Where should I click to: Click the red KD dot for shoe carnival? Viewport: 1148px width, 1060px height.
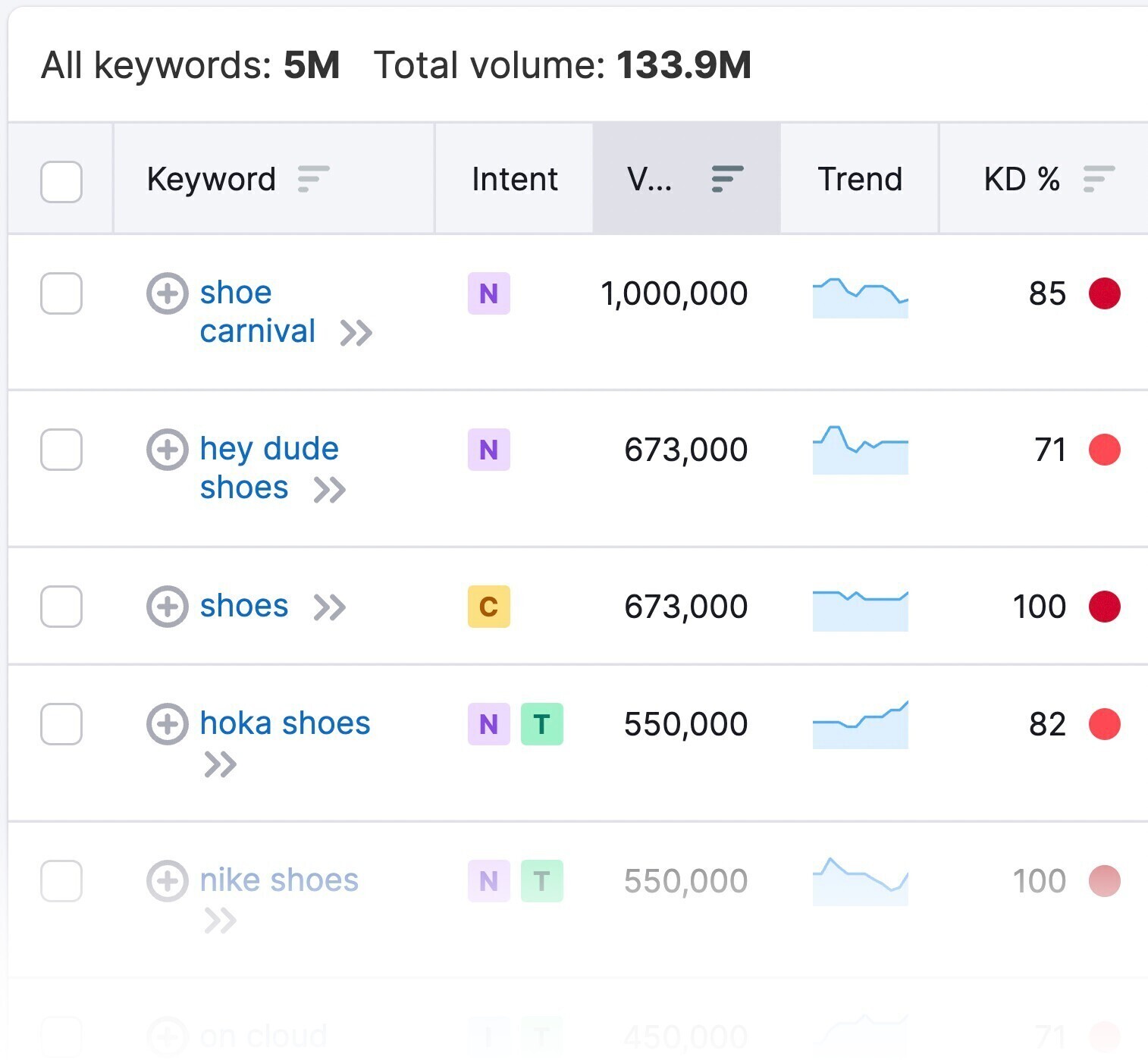point(1105,293)
